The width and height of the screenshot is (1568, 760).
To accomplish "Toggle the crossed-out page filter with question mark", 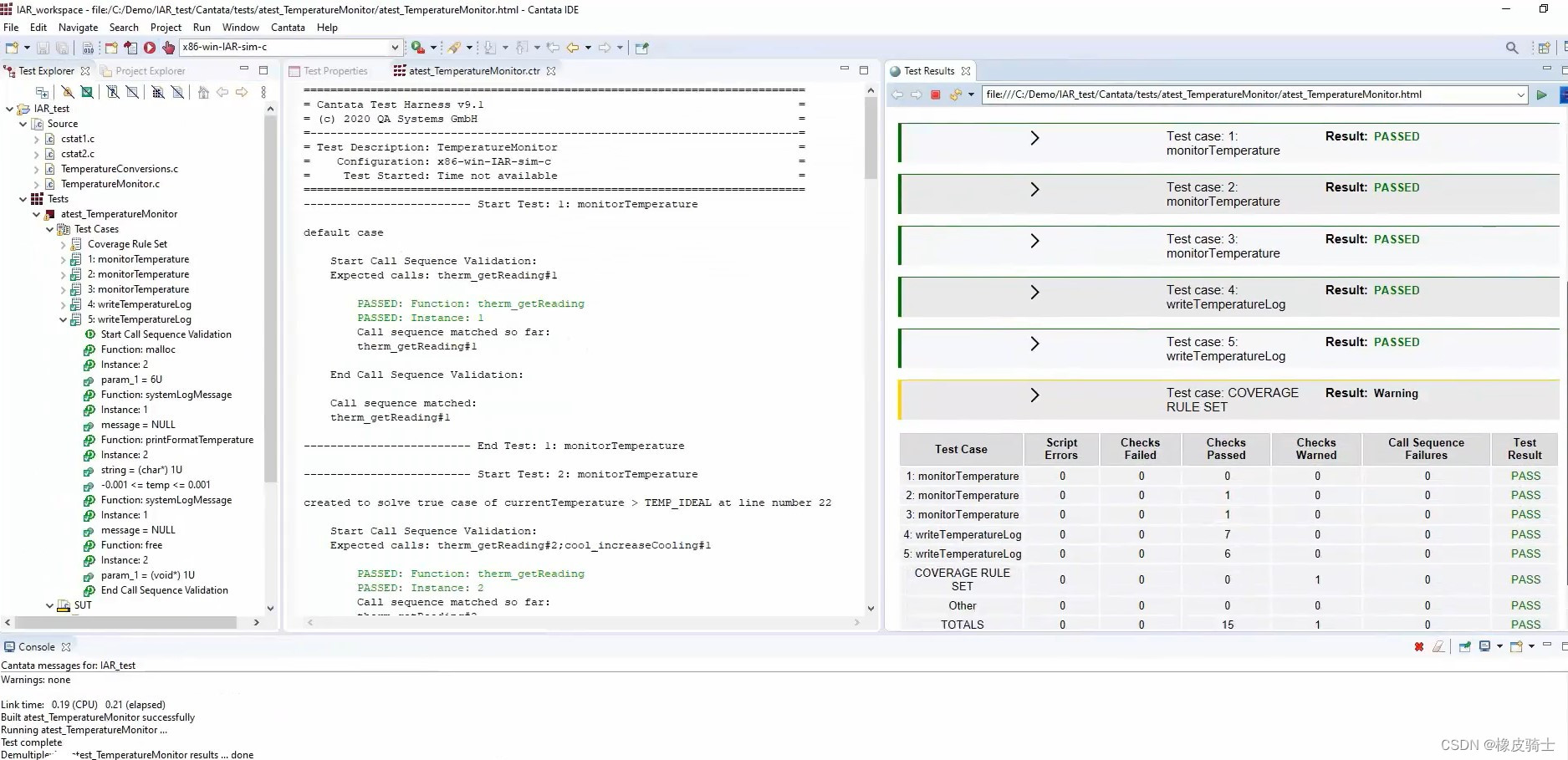I will (x=113, y=92).
